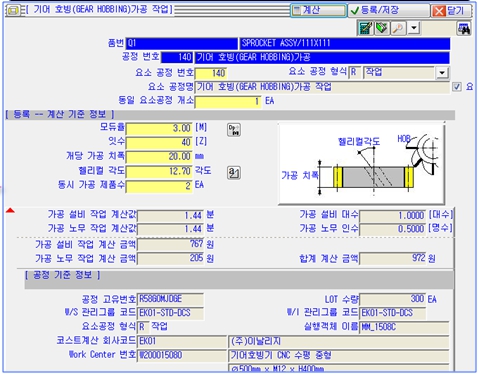The height and width of the screenshot is (375, 479).
Task: Click the 가공 노무 인수 value 0.5000
Action: pyautogui.click(x=393, y=229)
